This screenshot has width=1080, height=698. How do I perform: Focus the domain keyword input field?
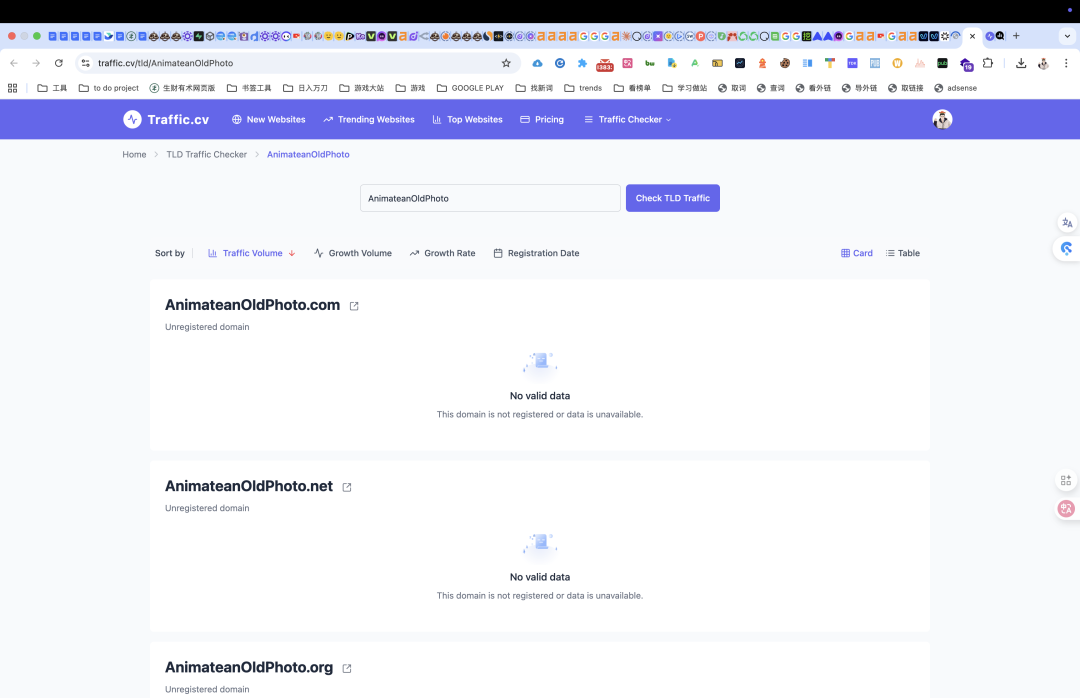click(490, 198)
